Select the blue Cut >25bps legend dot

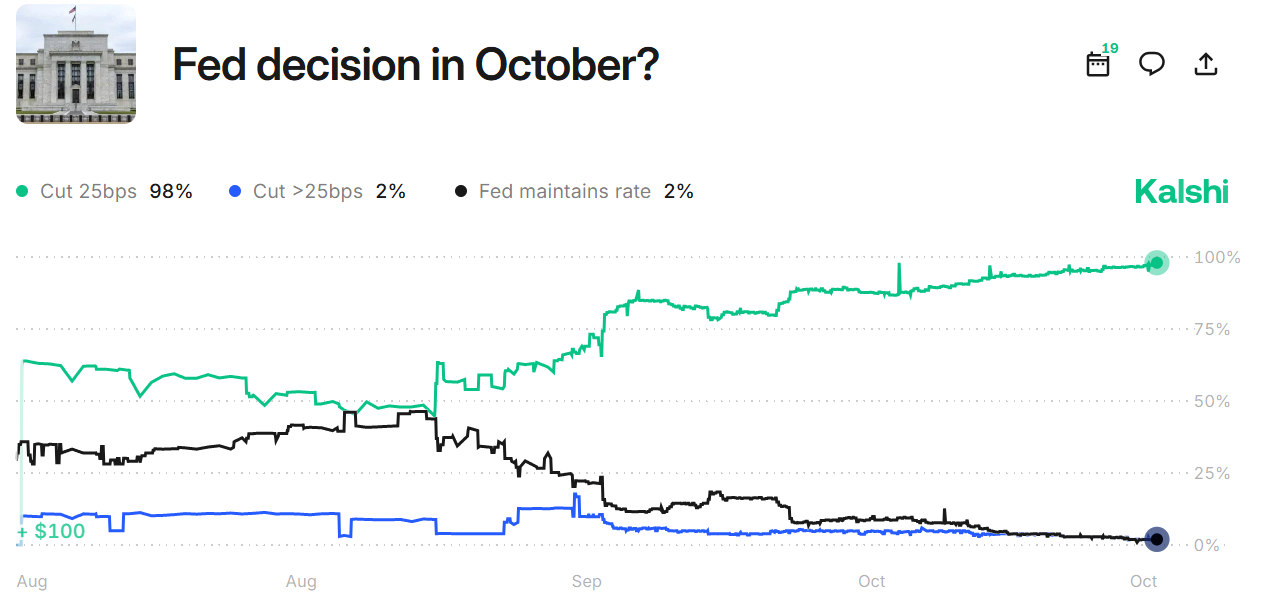click(x=234, y=190)
